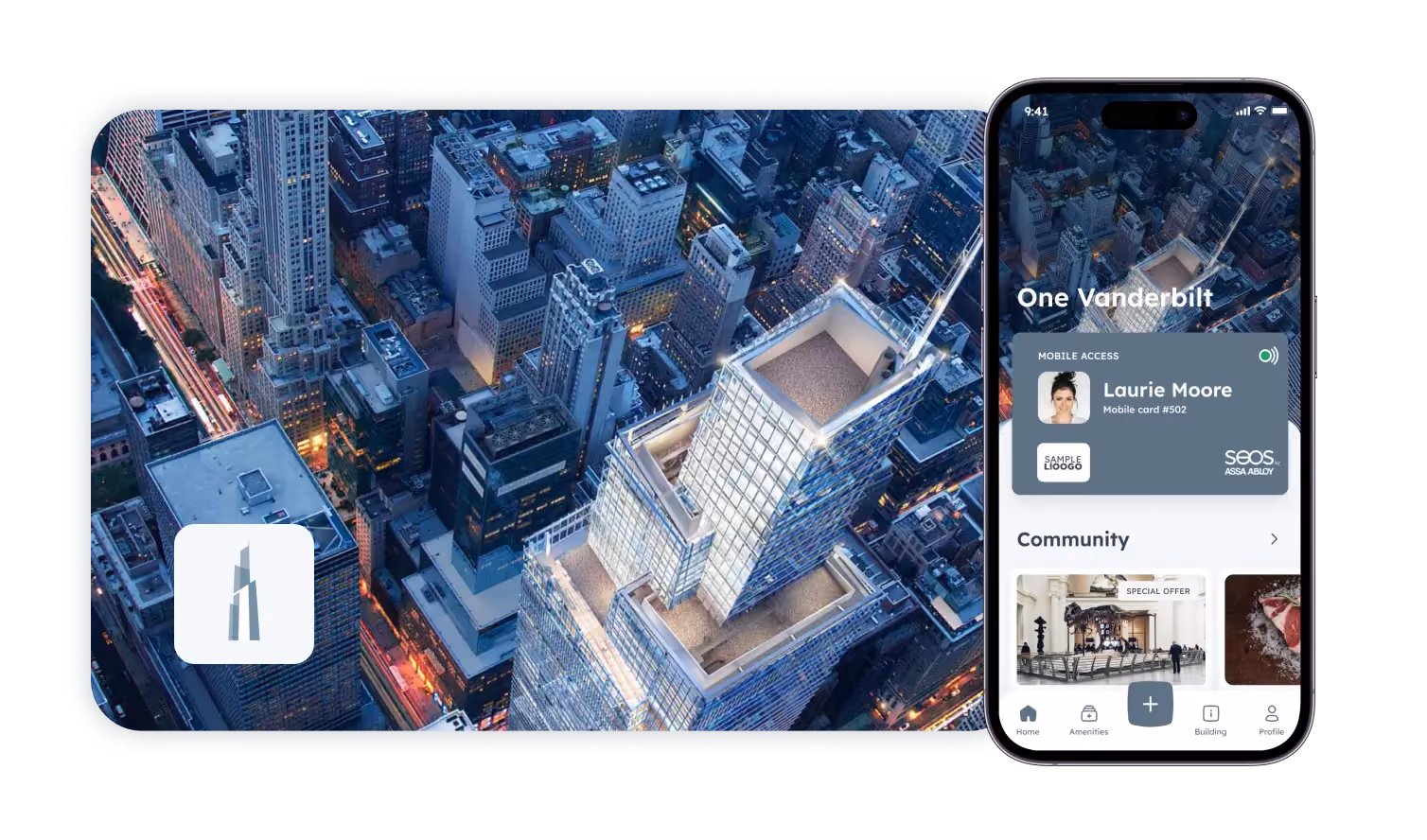Go to the Profile tab
This screenshot has height=840, width=1427.
click(x=1271, y=719)
